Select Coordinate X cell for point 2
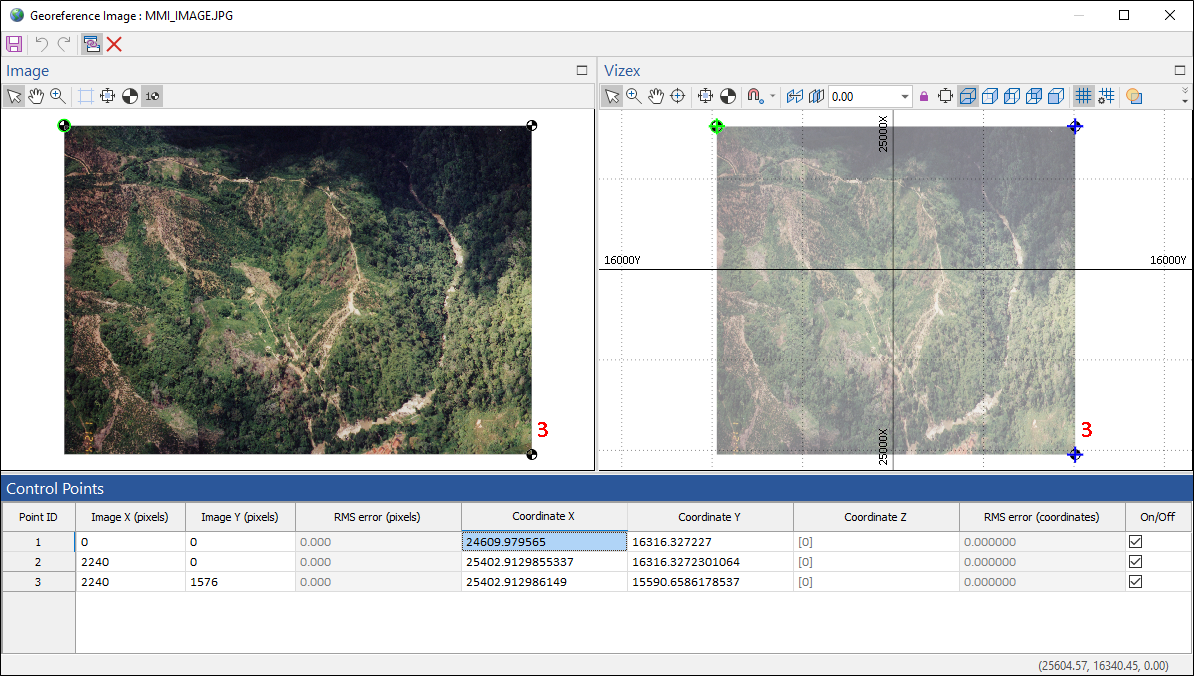This screenshot has width=1194, height=676. pyautogui.click(x=544, y=562)
